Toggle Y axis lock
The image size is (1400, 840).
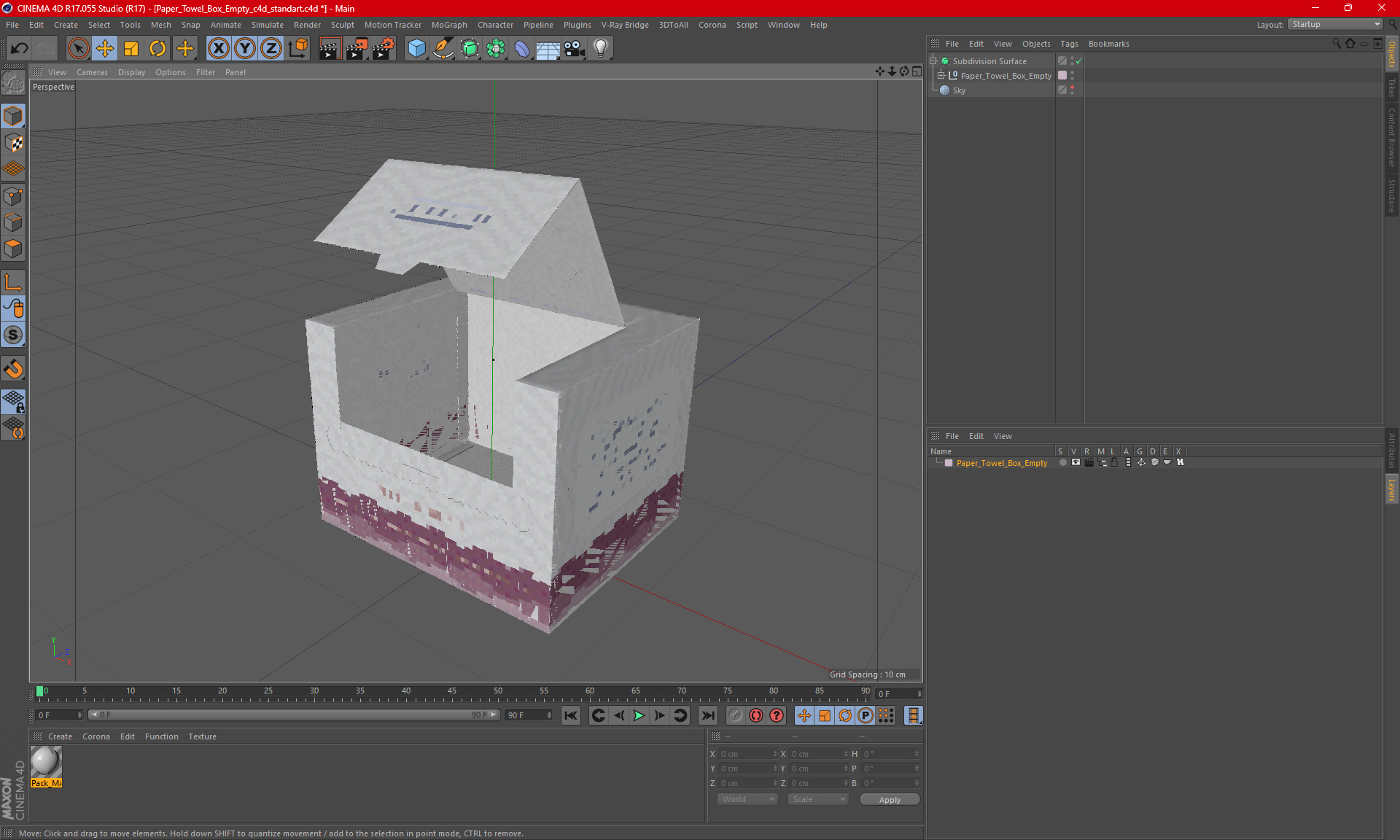tap(245, 49)
